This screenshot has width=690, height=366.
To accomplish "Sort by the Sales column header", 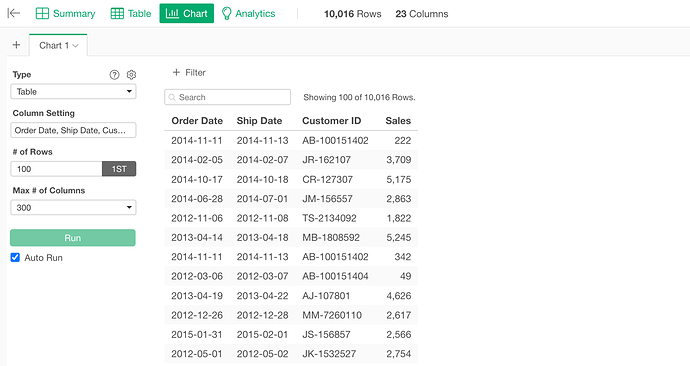I will (398, 121).
